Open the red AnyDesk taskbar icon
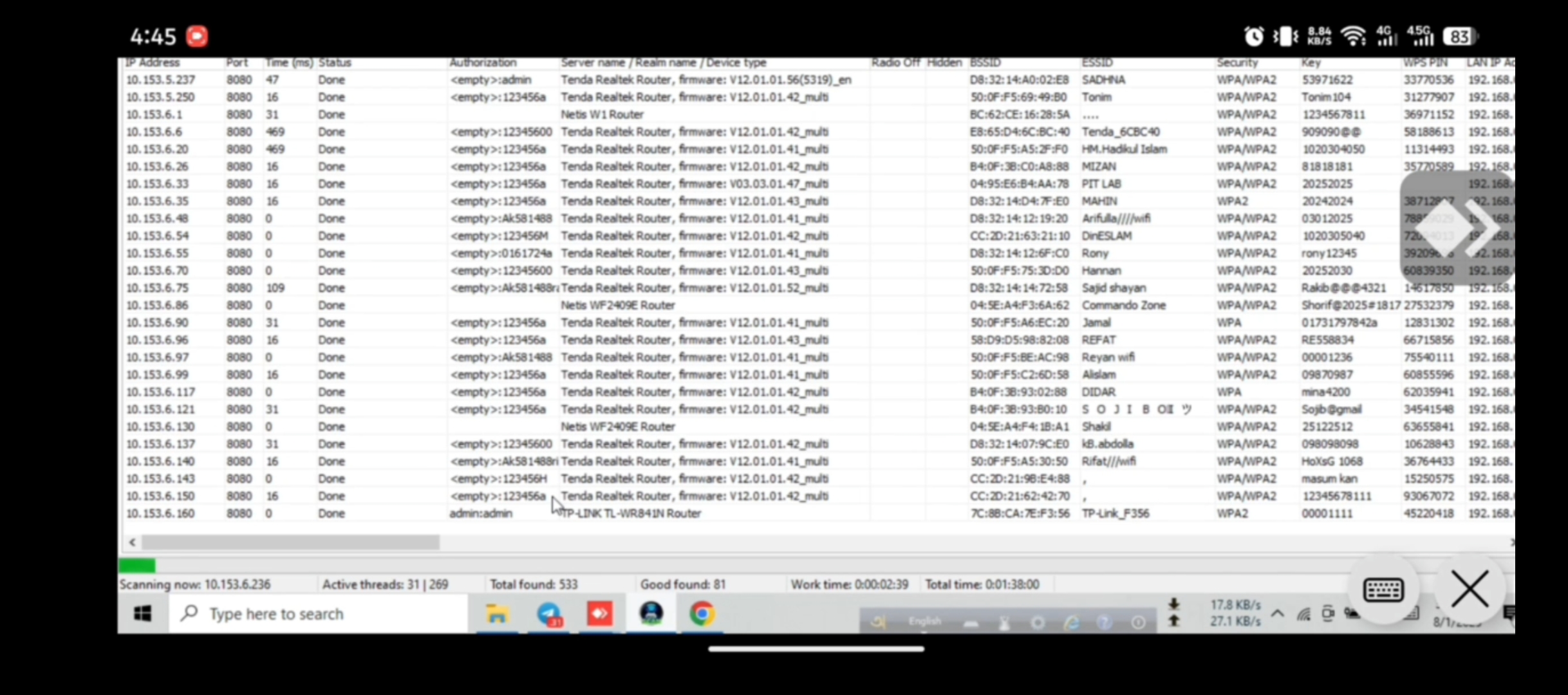Viewport: 1568px width, 695px height. click(599, 614)
